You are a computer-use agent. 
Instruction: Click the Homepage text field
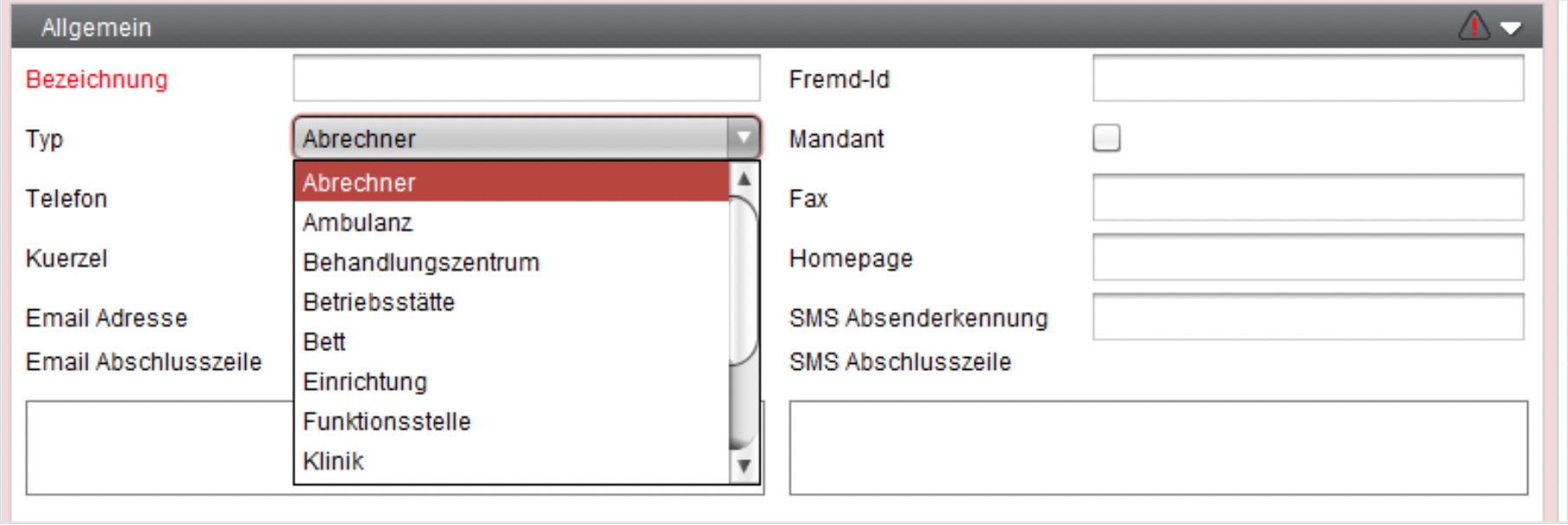(x=1308, y=257)
